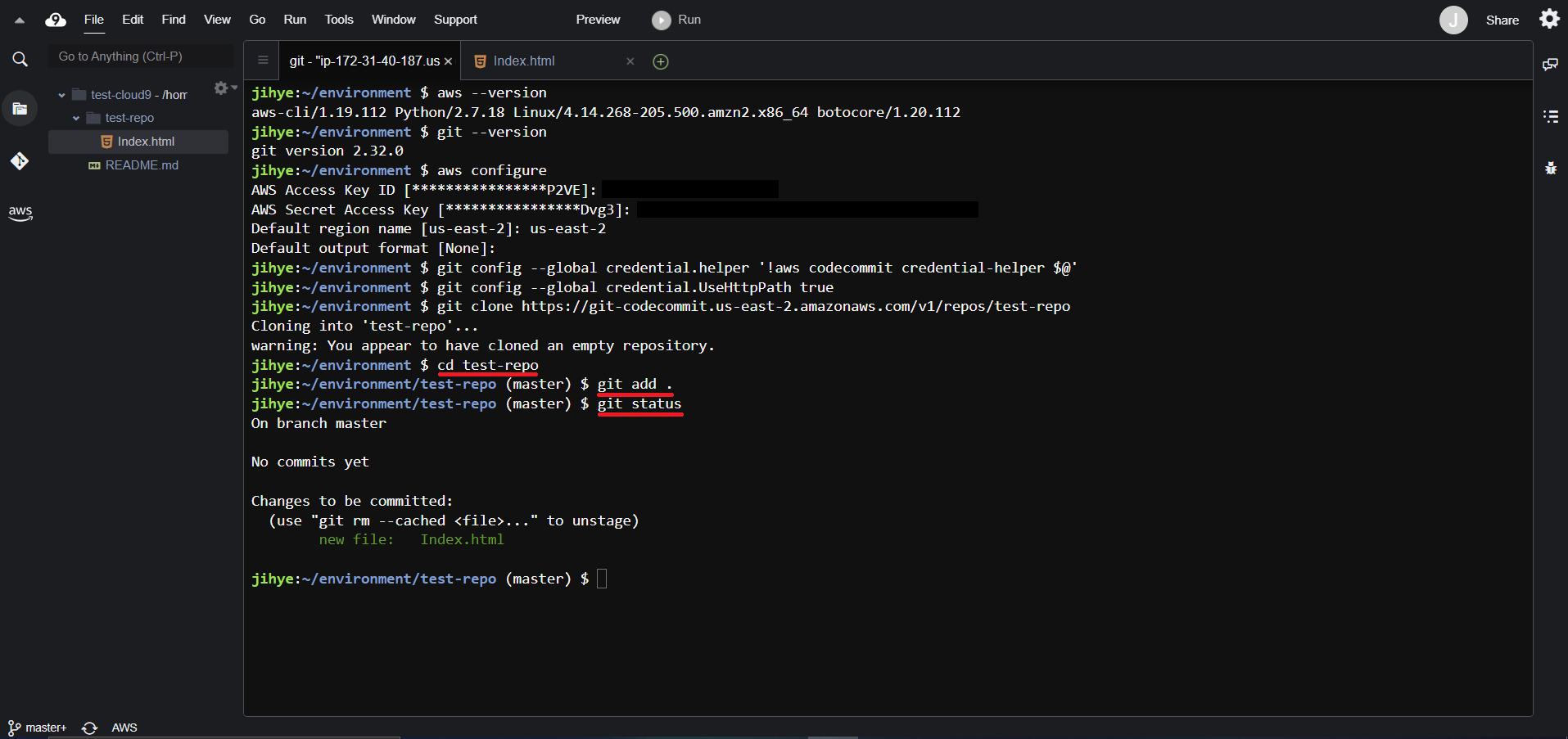This screenshot has height=739, width=1568.
Task: Click the terminal prompt cursor
Action: coord(602,579)
